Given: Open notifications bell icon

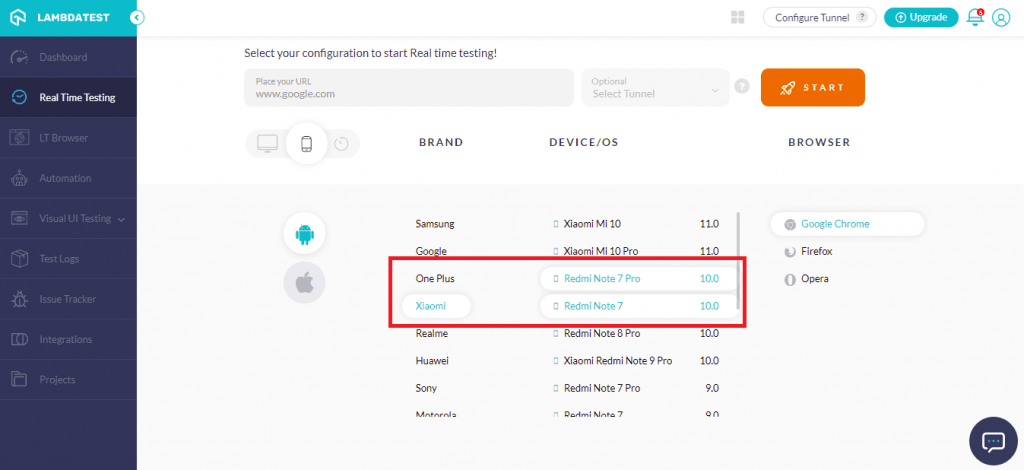Looking at the screenshot, I should (975, 17).
